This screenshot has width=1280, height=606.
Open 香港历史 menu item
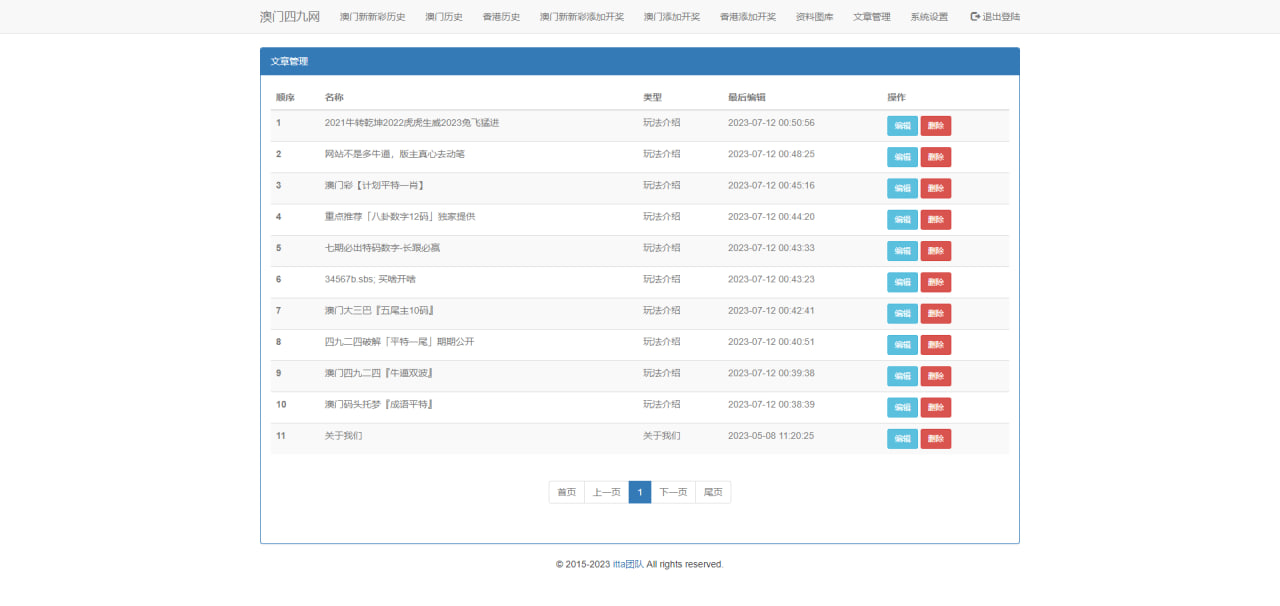pos(501,17)
